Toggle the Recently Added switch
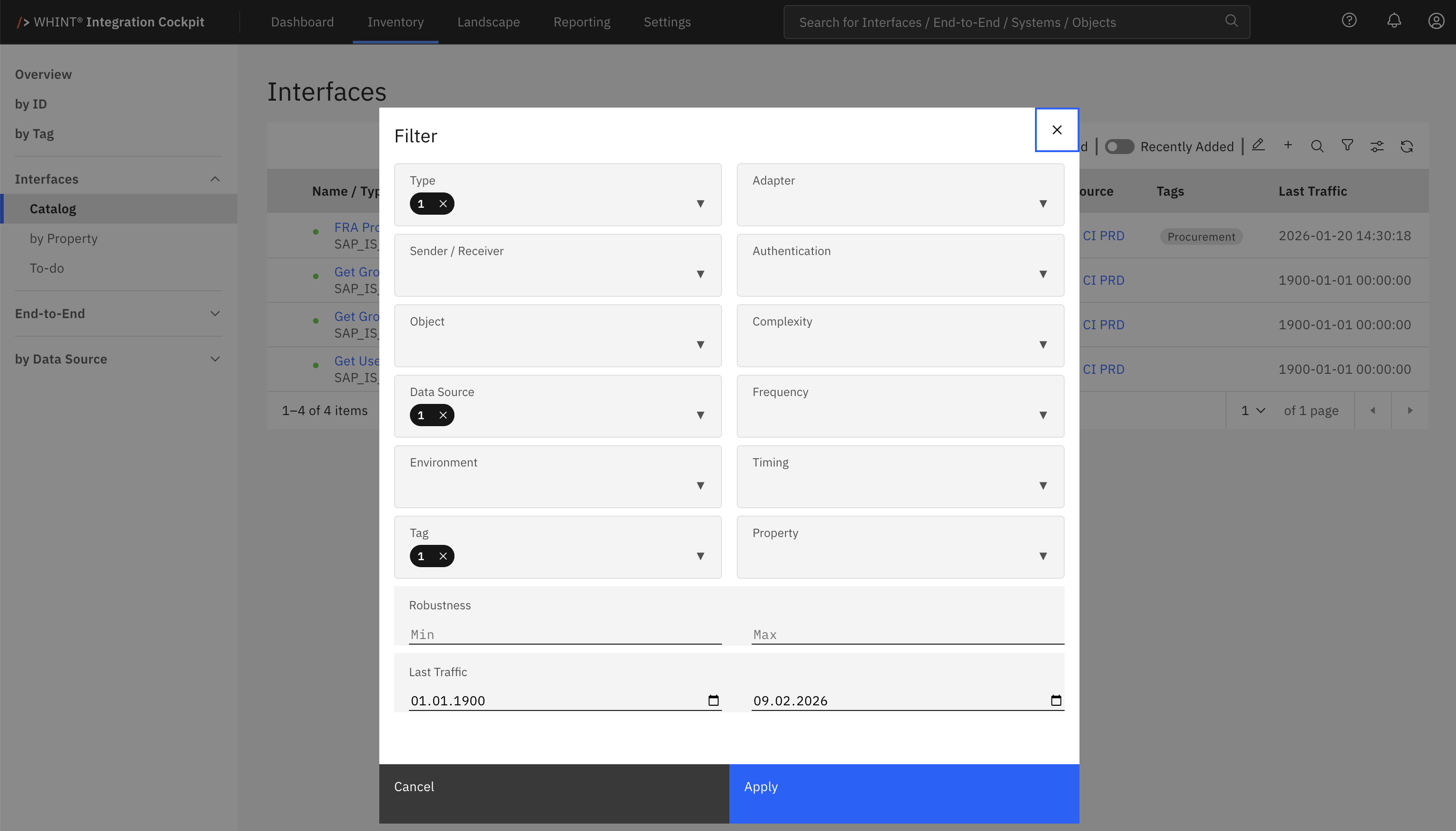 pos(1119,147)
